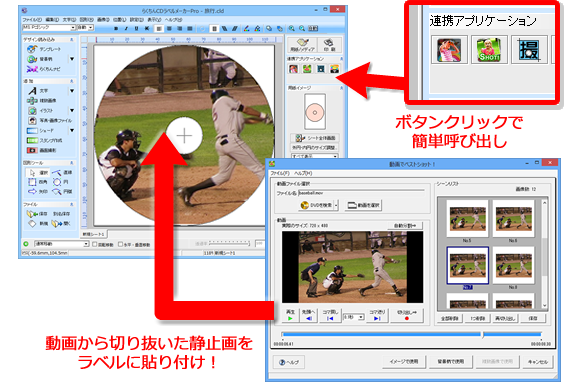Pick the 四角 rectangle tool
The width and height of the screenshot is (582, 387).
click(x=38, y=182)
